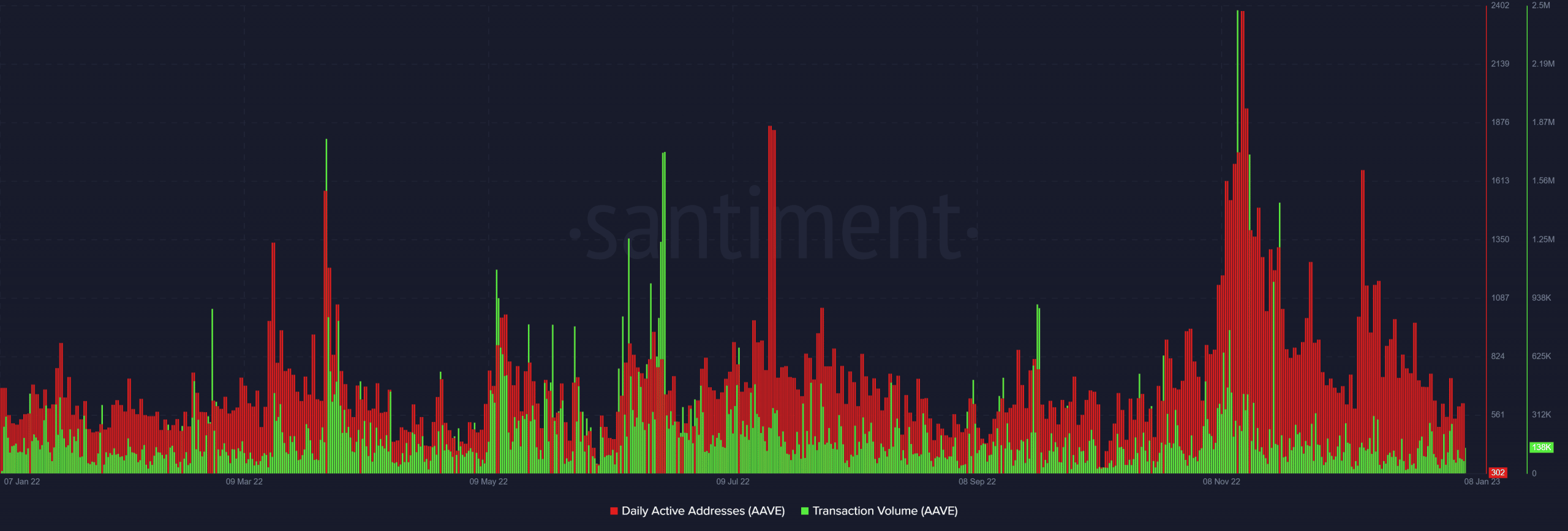Click the 09 Jul 22 date label
The height and width of the screenshot is (531, 1568).
coord(733,481)
